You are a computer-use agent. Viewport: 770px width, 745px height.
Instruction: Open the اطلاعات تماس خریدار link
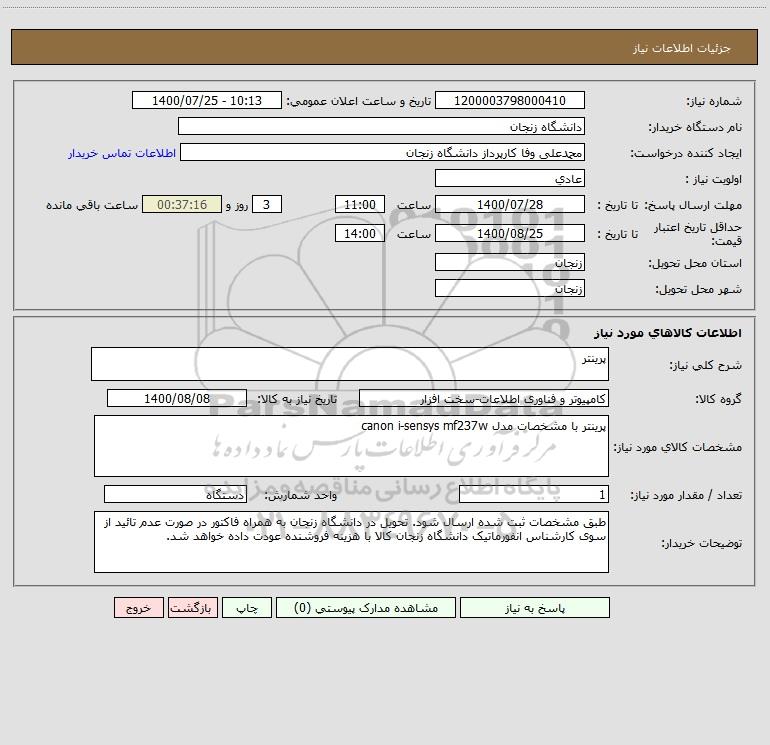(x=122, y=153)
